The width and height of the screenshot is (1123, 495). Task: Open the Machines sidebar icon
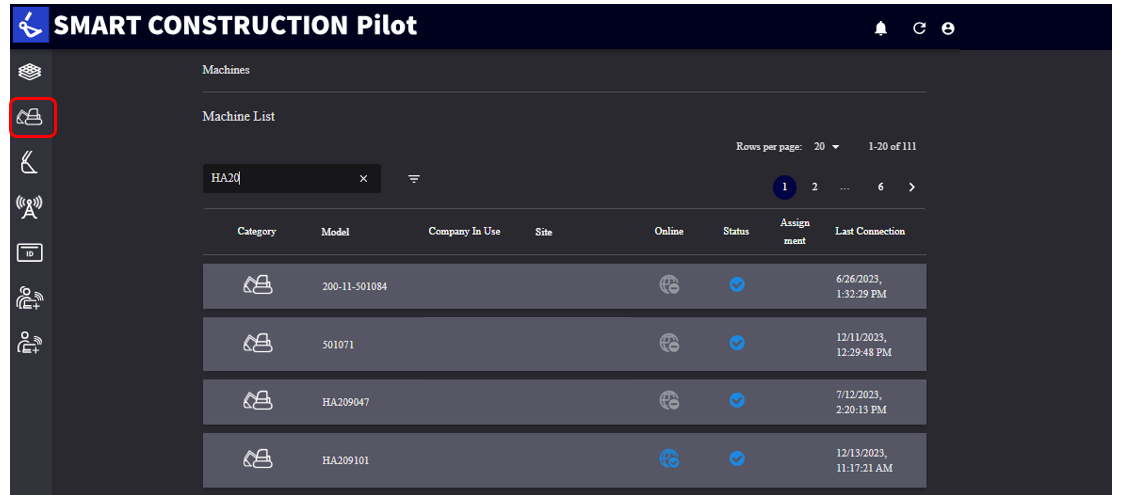coord(29,116)
